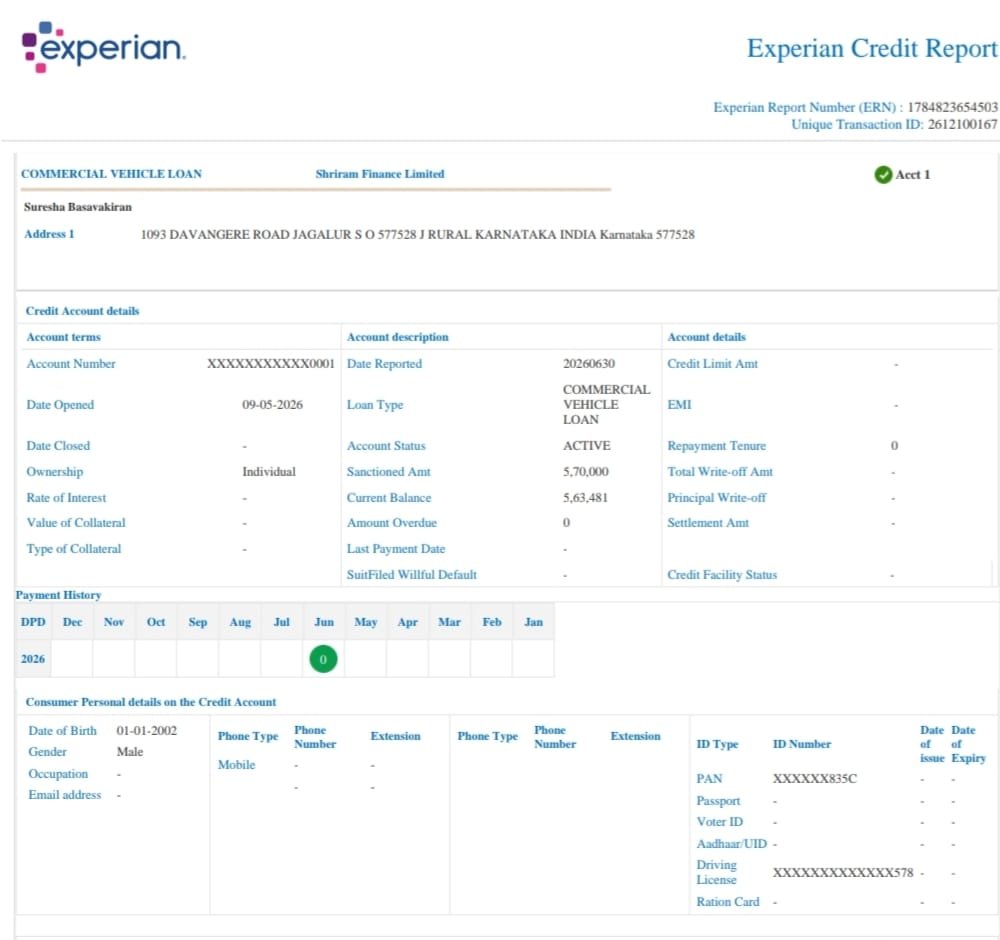Click the ID Type column header
The width and height of the screenshot is (1000, 940).
click(717, 744)
